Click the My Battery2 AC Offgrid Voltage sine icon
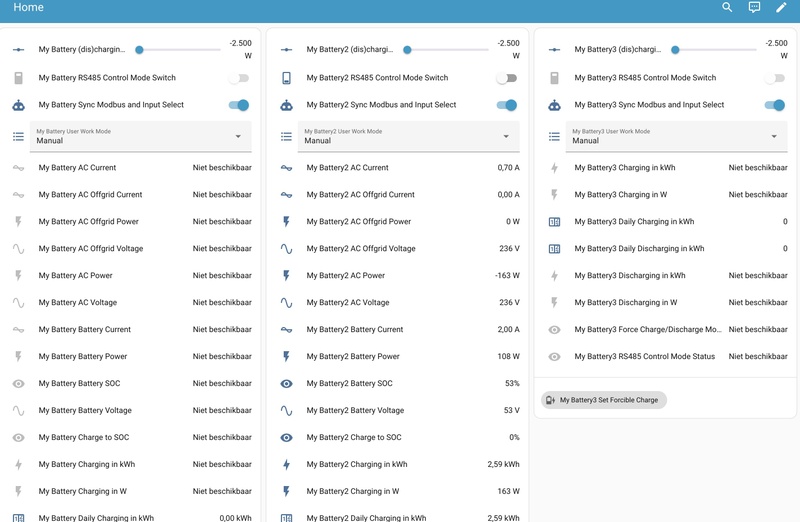The height and width of the screenshot is (522, 800). 286,248
